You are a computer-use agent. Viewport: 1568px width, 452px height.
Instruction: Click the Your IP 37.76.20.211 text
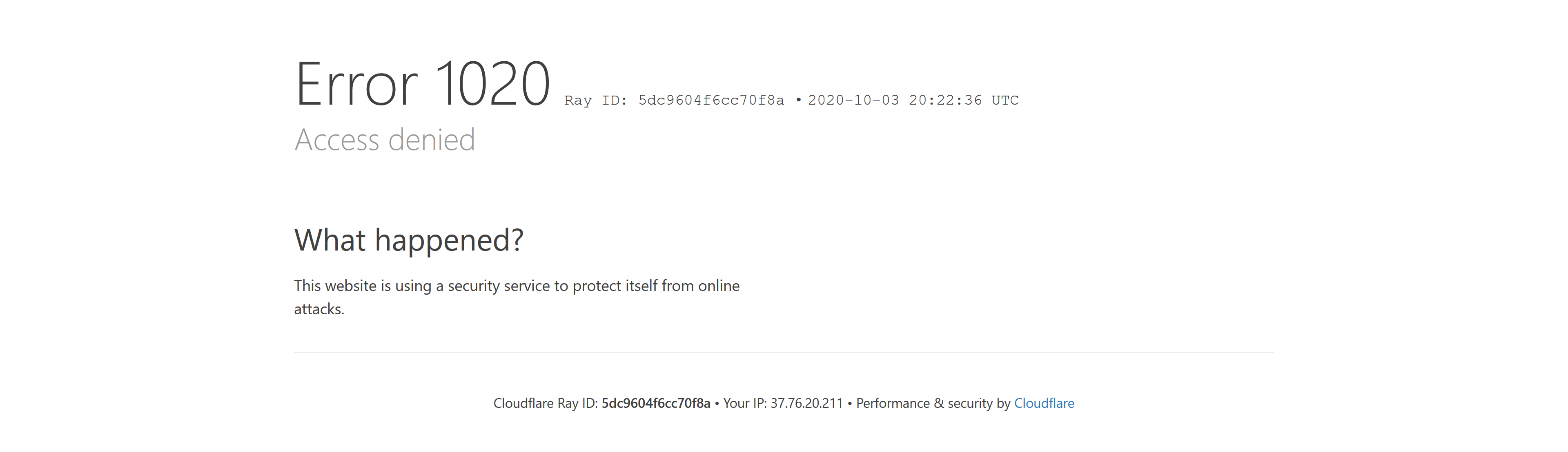click(x=783, y=403)
